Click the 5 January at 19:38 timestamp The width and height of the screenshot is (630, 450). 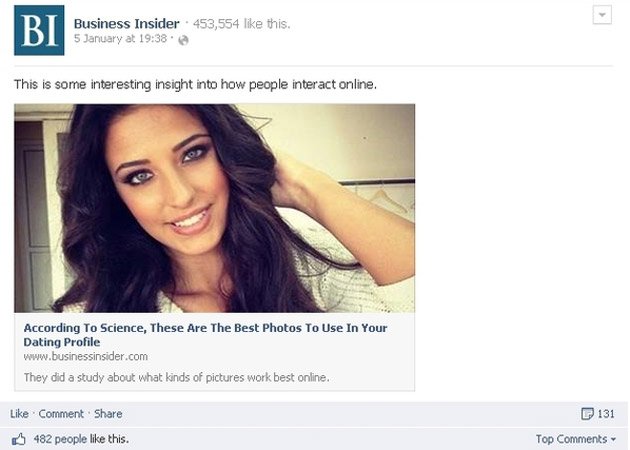click(x=120, y=39)
